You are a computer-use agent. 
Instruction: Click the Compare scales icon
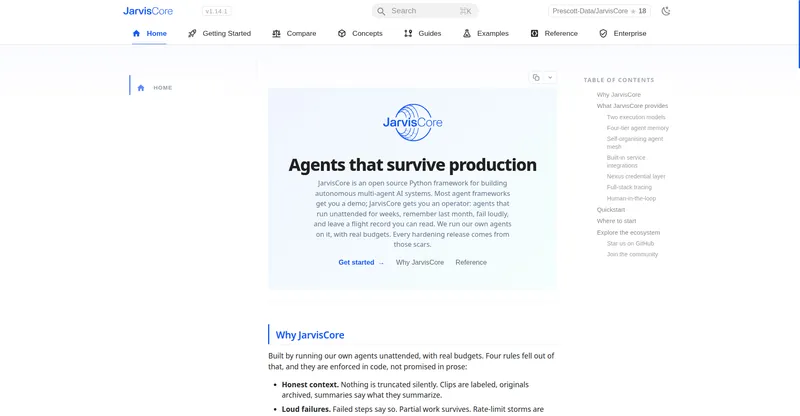pyautogui.click(x=276, y=33)
